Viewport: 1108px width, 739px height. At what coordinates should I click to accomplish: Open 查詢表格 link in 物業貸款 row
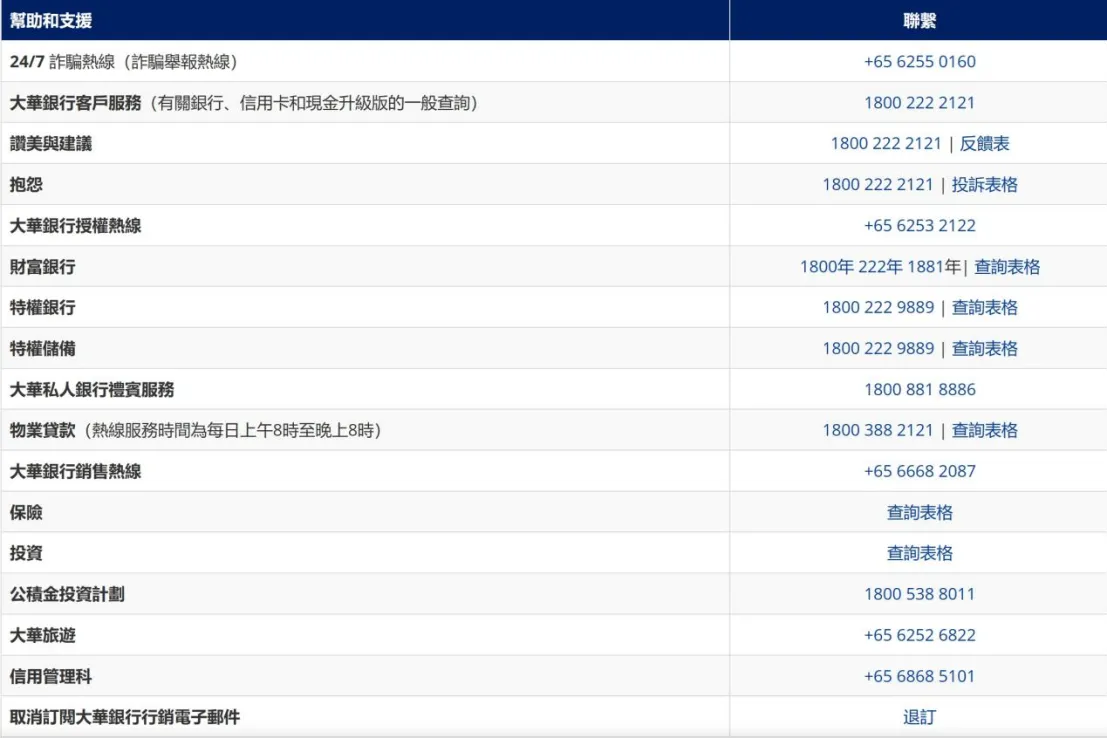point(984,430)
